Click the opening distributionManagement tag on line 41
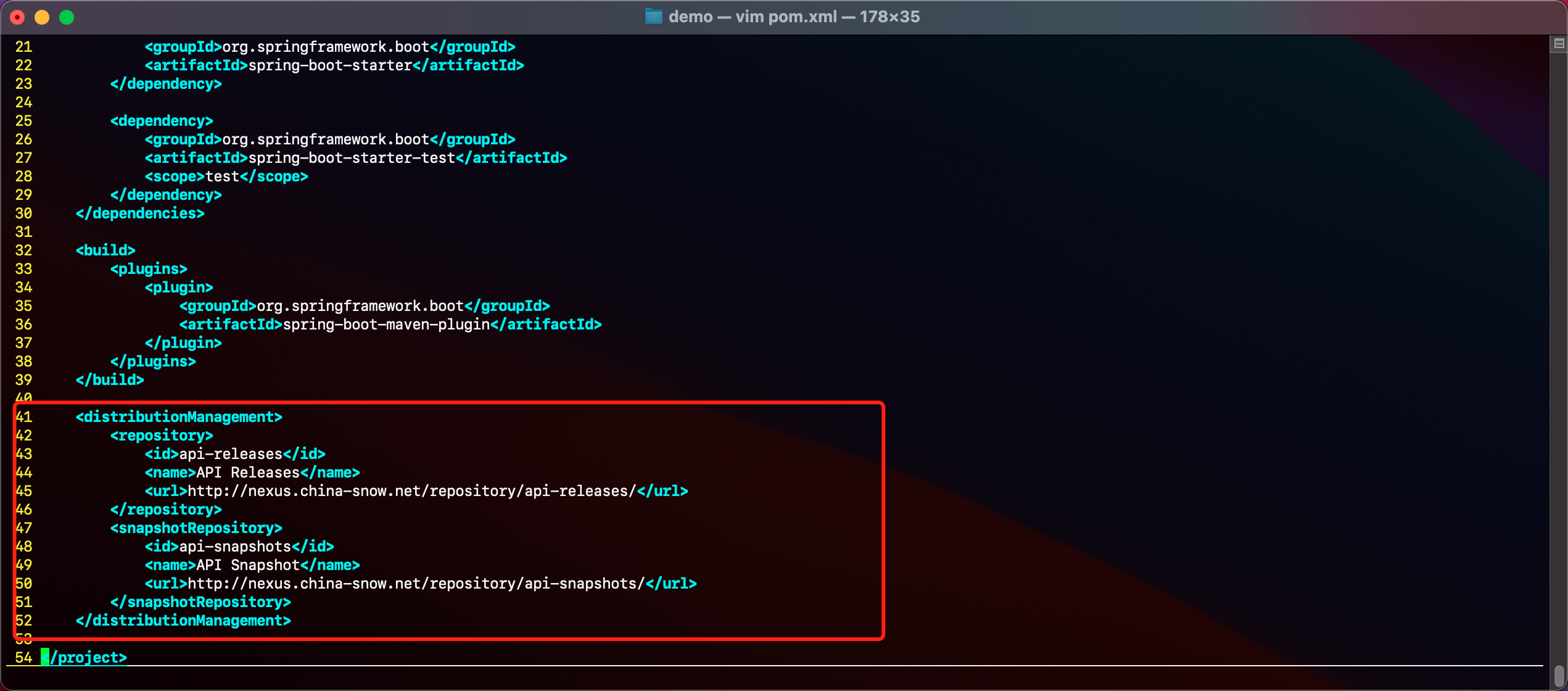 [179, 417]
